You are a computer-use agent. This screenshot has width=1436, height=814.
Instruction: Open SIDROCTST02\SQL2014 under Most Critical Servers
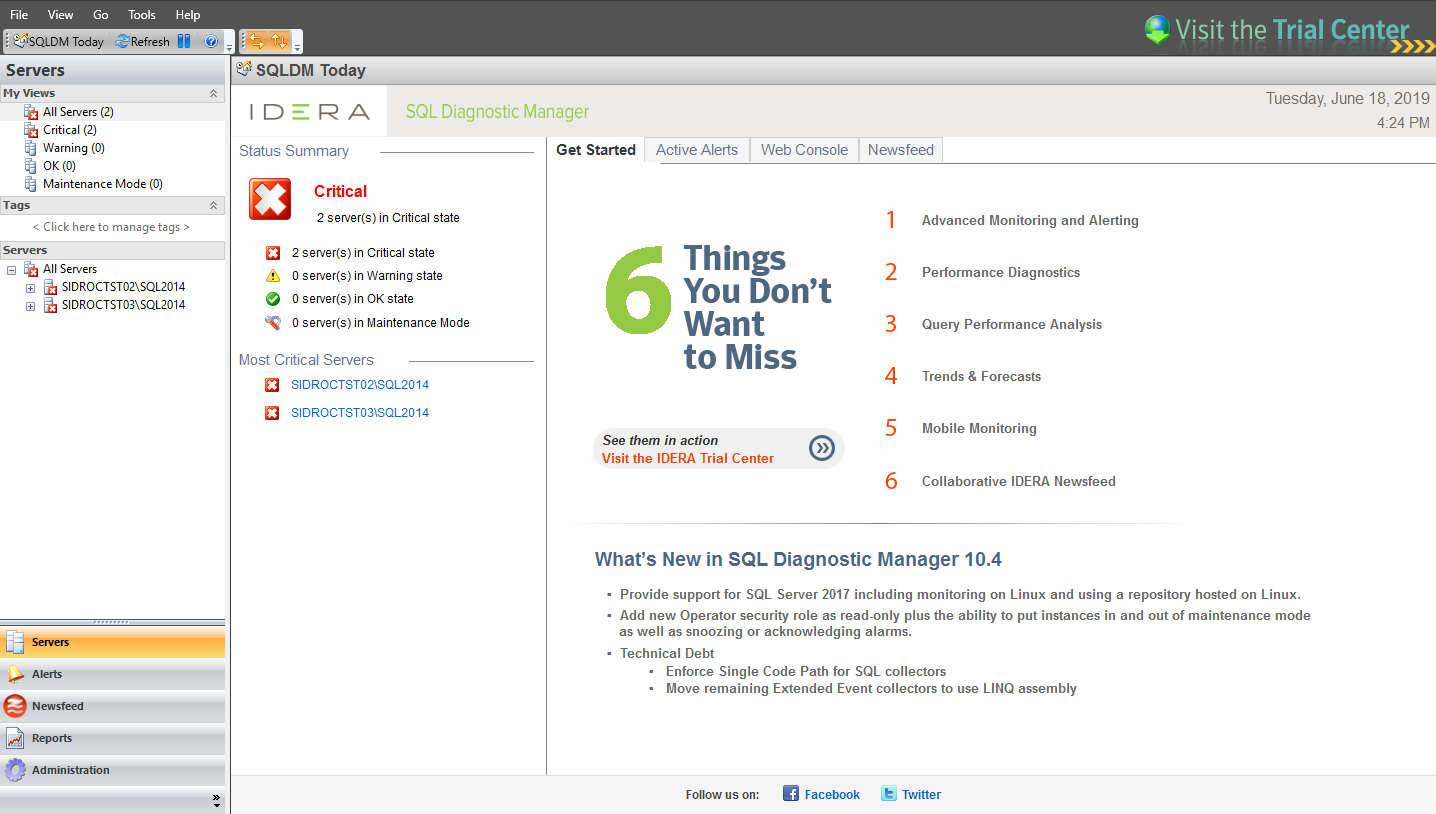(360, 385)
